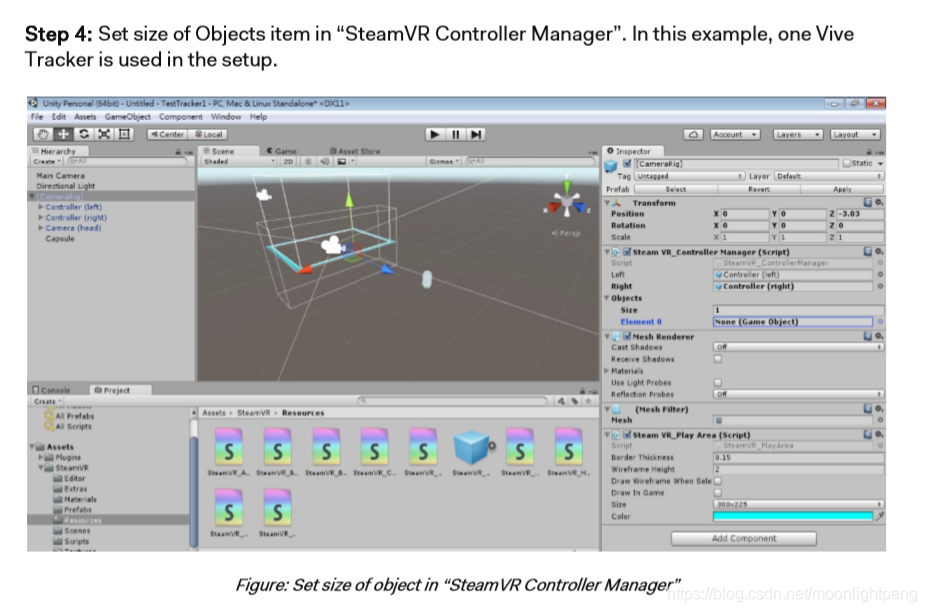
Task: Select the Hand tool in toolbar
Action: (x=42, y=135)
